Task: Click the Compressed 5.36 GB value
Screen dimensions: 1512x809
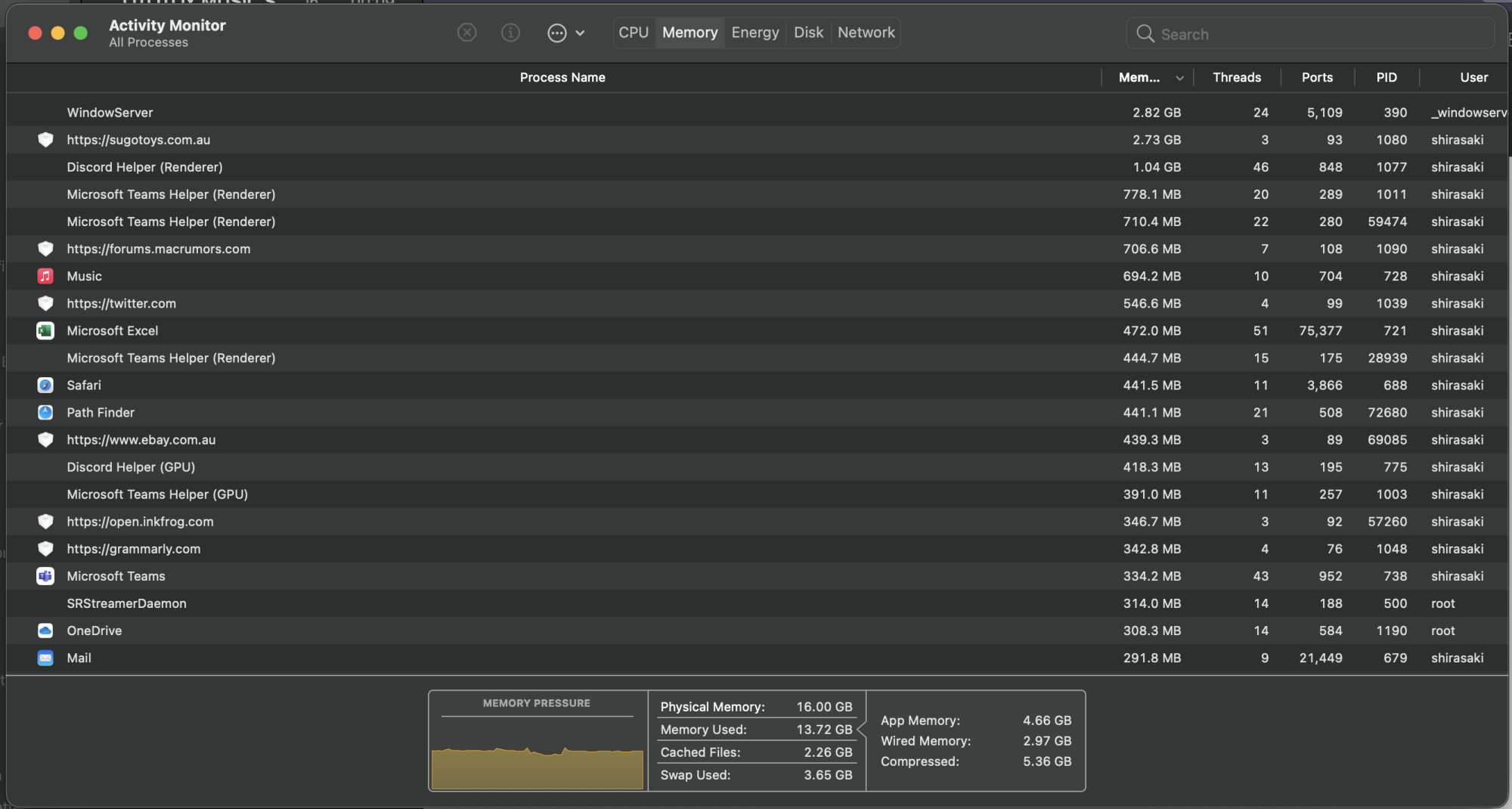Action: click(x=1047, y=761)
